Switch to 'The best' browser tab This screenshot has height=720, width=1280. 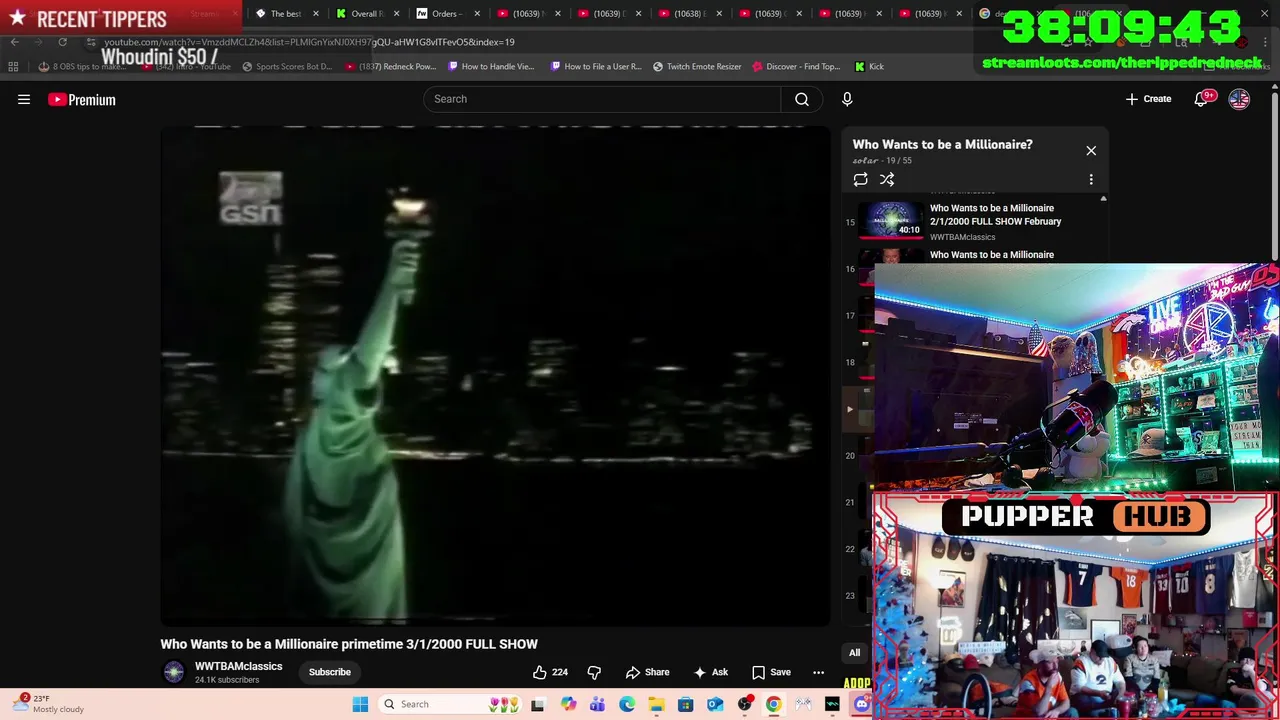coord(286,14)
